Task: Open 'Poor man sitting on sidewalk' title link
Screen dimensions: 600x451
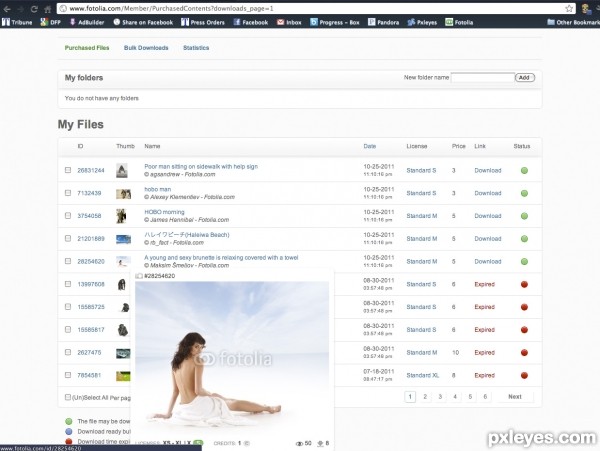Action: (201, 166)
